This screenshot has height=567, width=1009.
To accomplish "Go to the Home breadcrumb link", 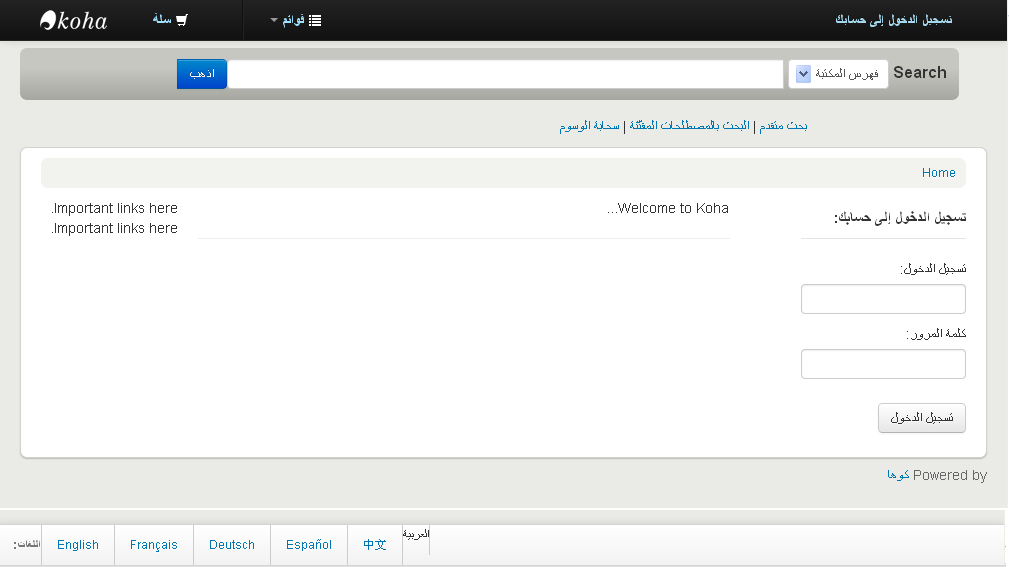I will pyautogui.click(x=938, y=173).
